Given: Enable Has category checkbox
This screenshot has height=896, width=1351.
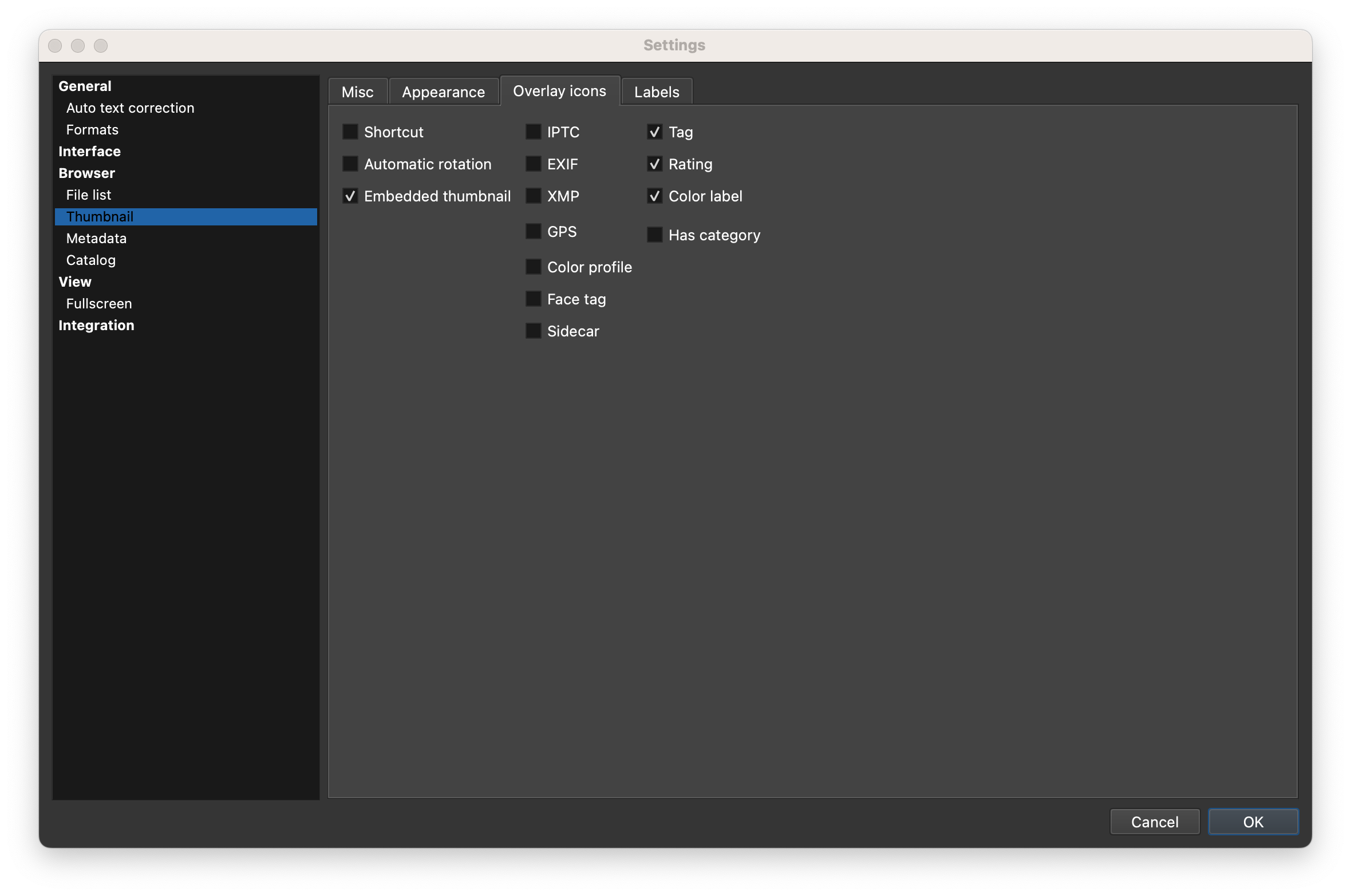Looking at the screenshot, I should (654, 235).
